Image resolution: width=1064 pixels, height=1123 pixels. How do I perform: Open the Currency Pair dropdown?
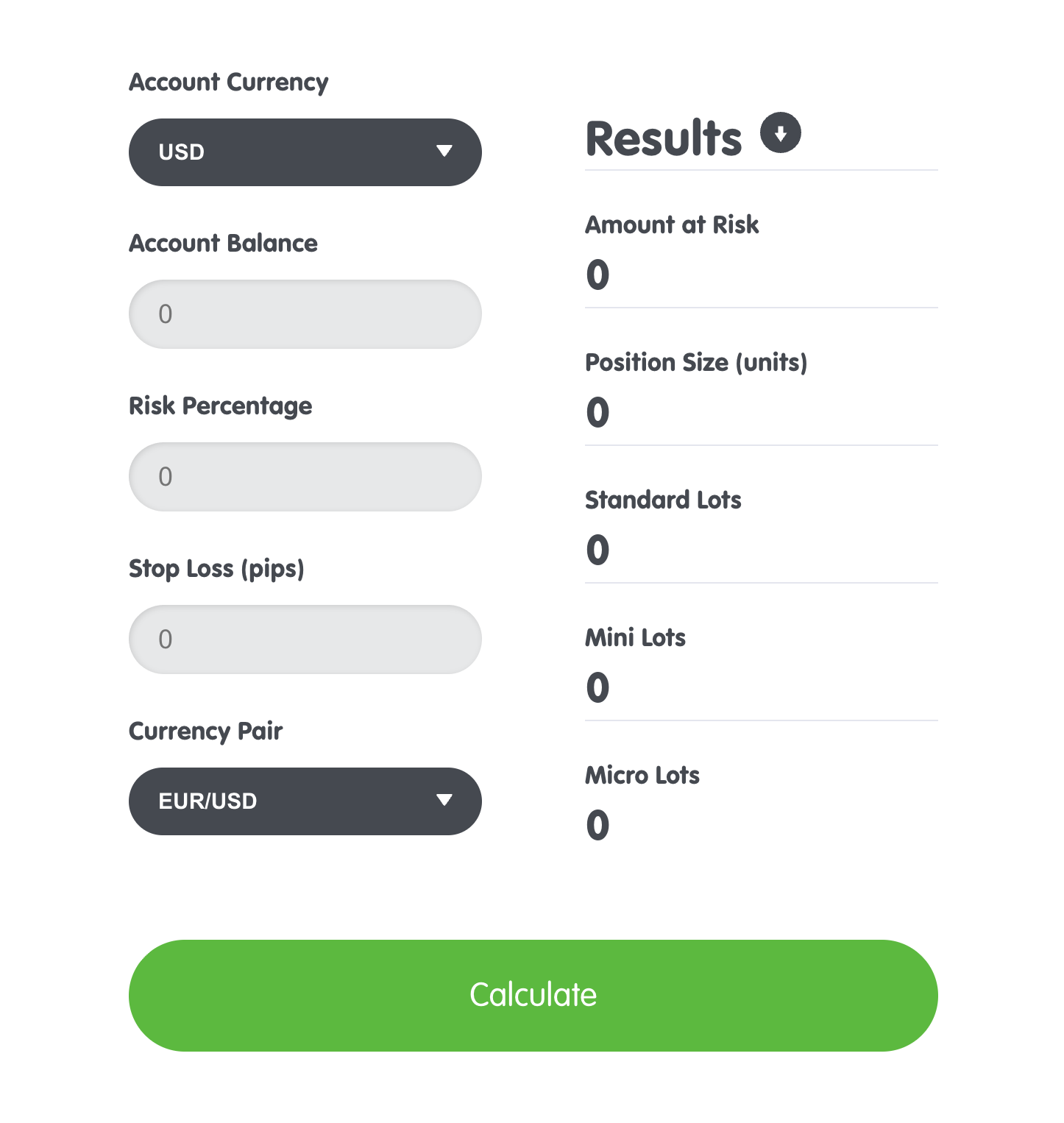point(305,801)
